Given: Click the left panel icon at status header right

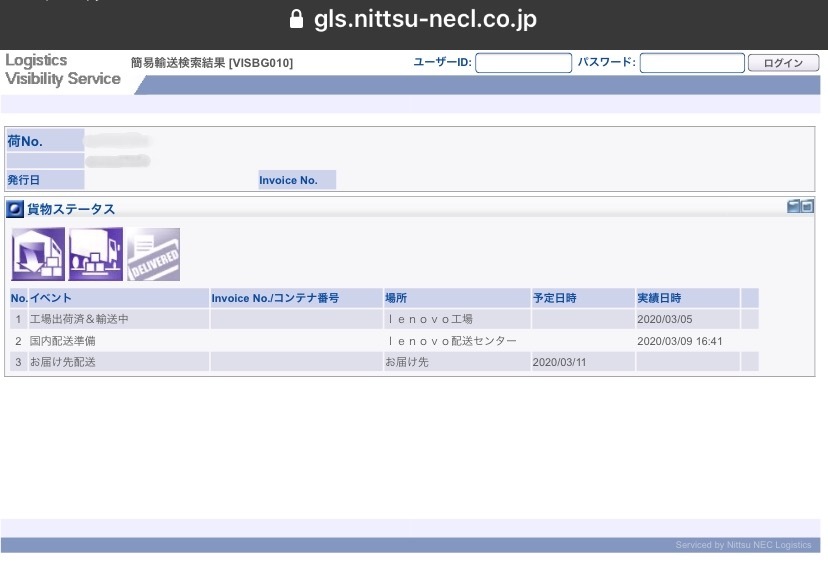Looking at the screenshot, I should pyautogui.click(x=794, y=207).
